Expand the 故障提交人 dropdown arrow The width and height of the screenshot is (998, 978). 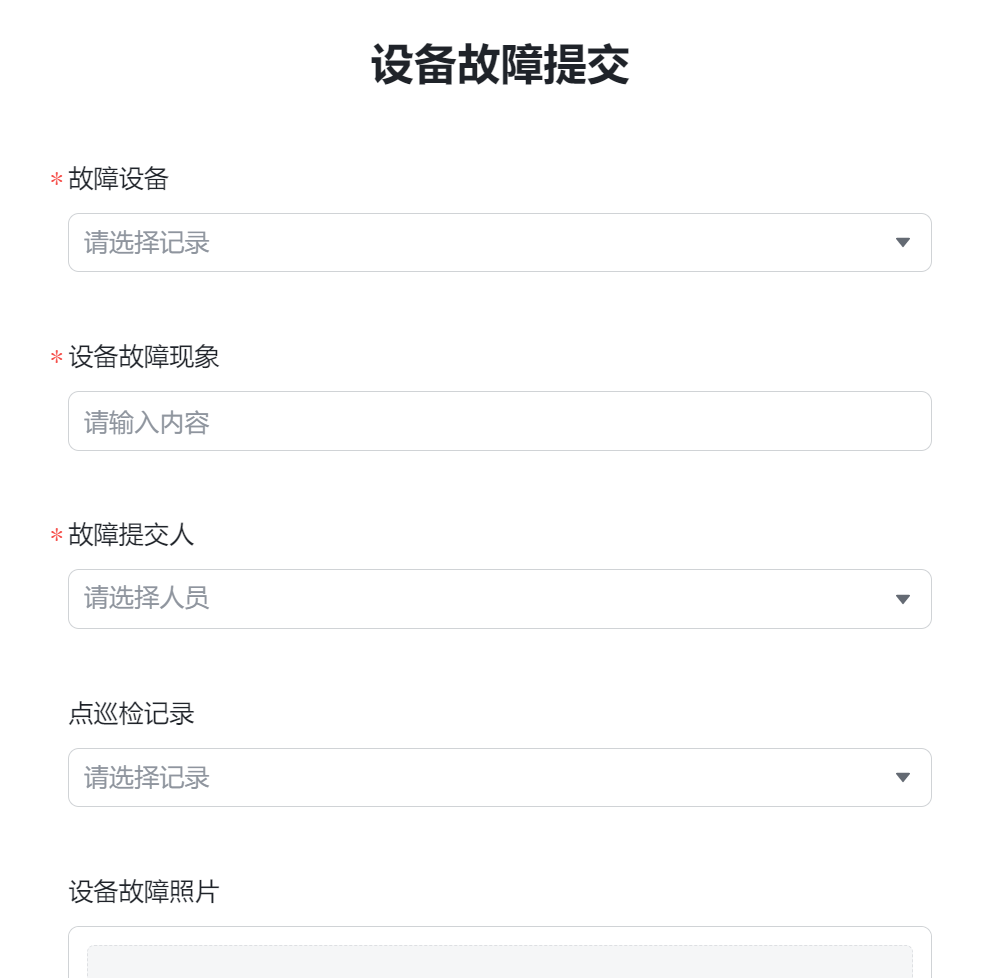tap(902, 599)
